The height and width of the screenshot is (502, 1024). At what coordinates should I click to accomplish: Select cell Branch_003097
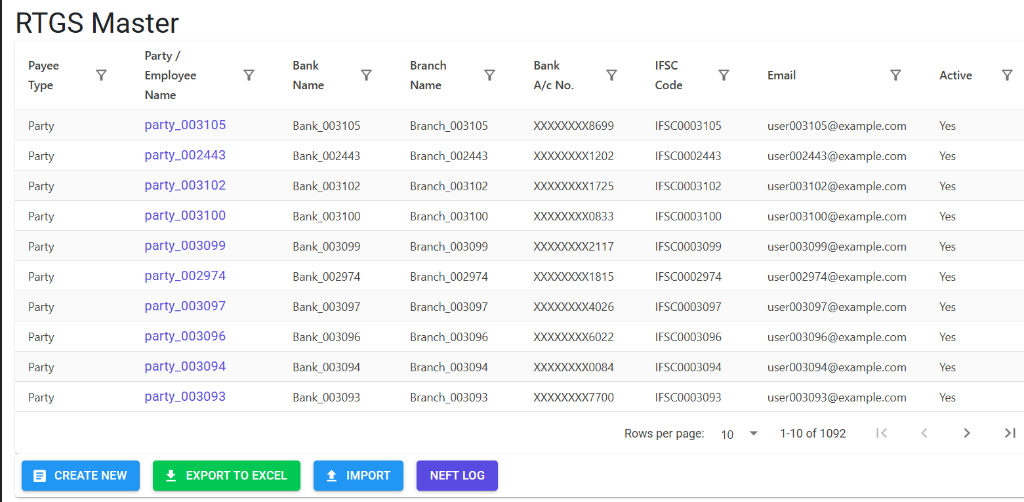(x=449, y=307)
